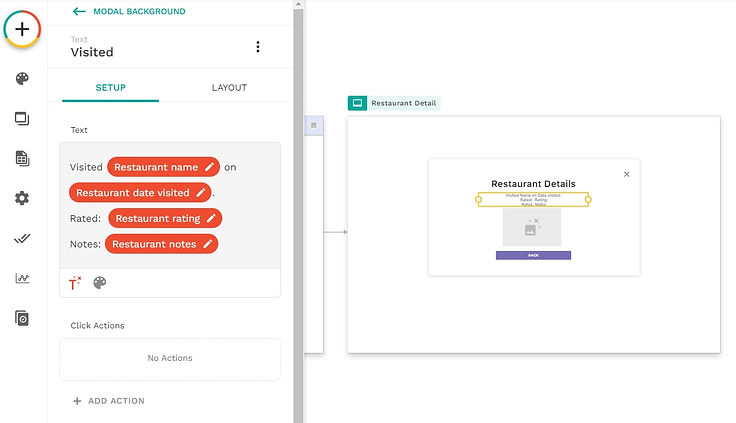
Task: Select the highlighted text component on canvas
Action: (533, 200)
